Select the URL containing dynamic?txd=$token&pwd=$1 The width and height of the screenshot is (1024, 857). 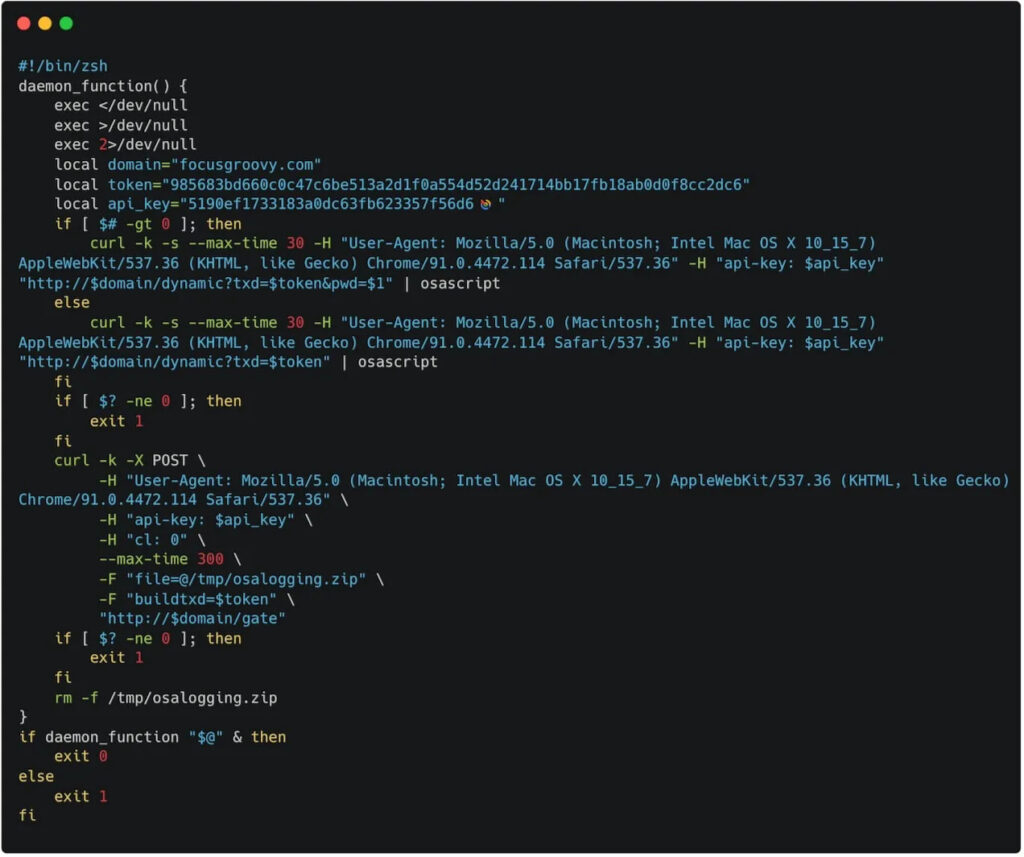[195, 282]
